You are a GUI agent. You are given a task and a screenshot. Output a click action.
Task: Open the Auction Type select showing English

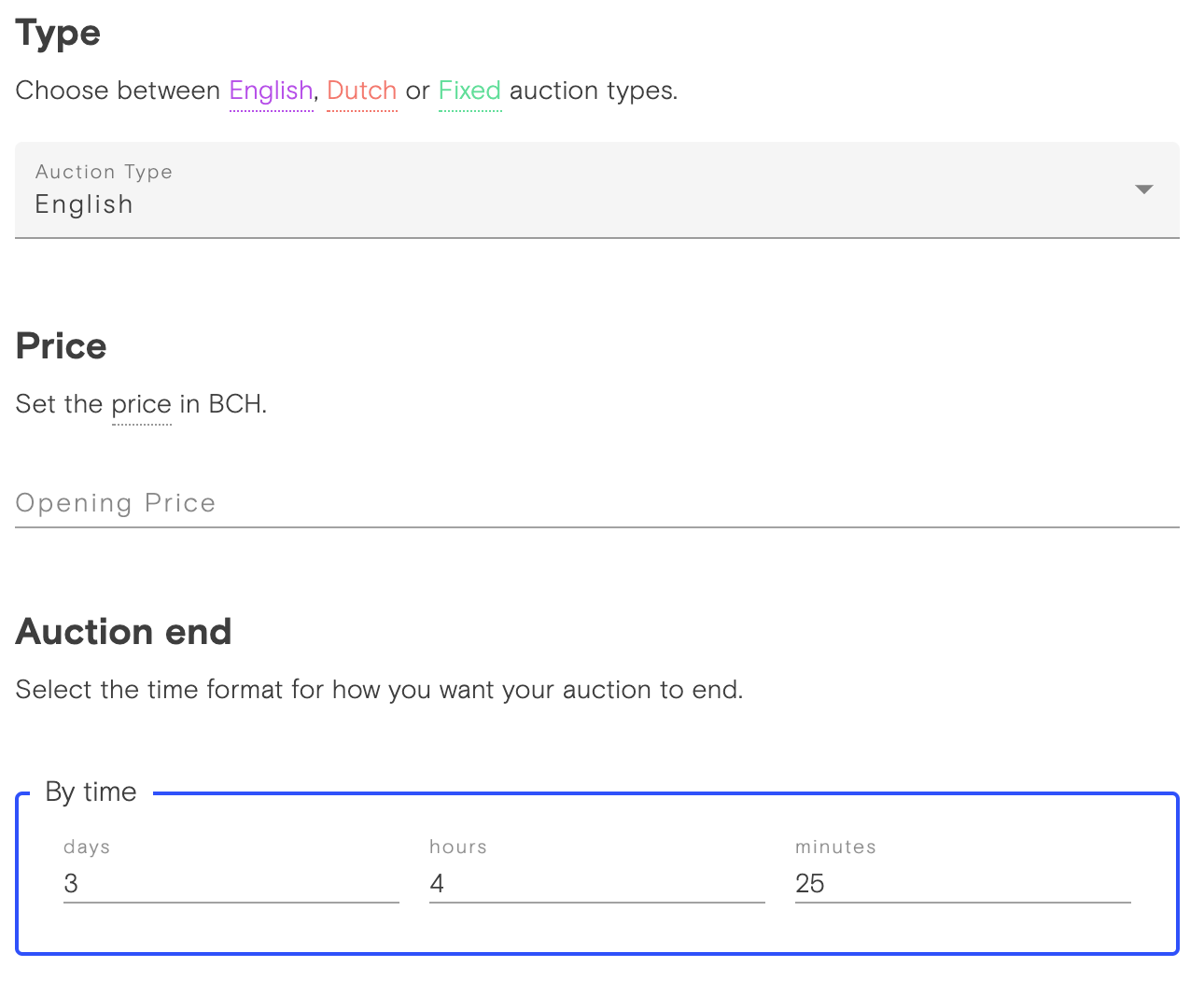597,189
